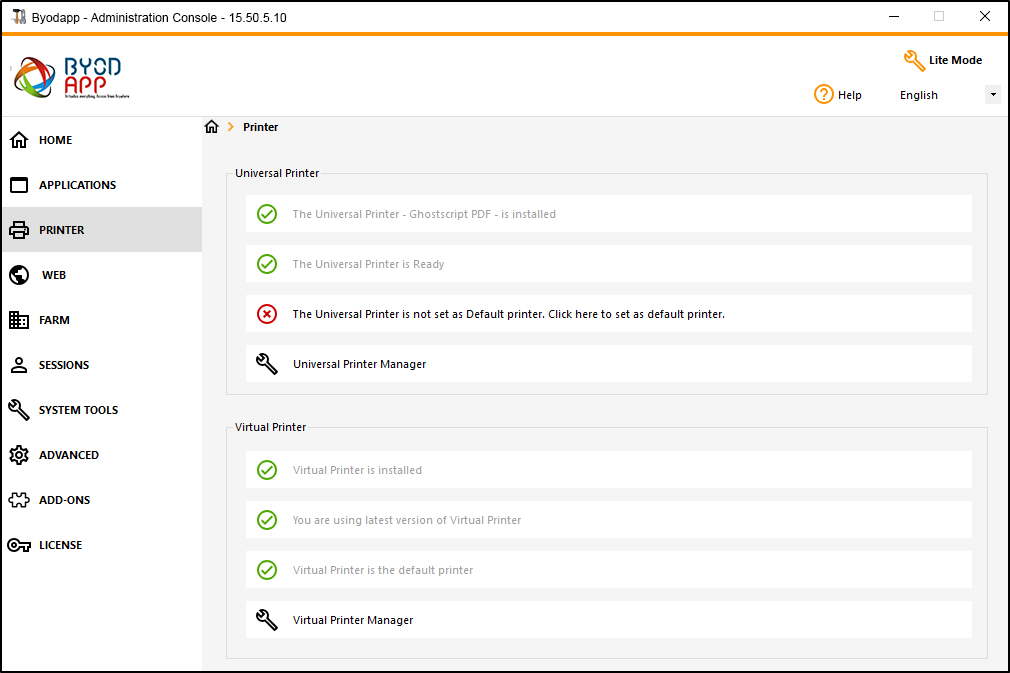Click the application icon in title bar
This screenshot has height=673, width=1010.
pyautogui.click(x=19, y=17)
